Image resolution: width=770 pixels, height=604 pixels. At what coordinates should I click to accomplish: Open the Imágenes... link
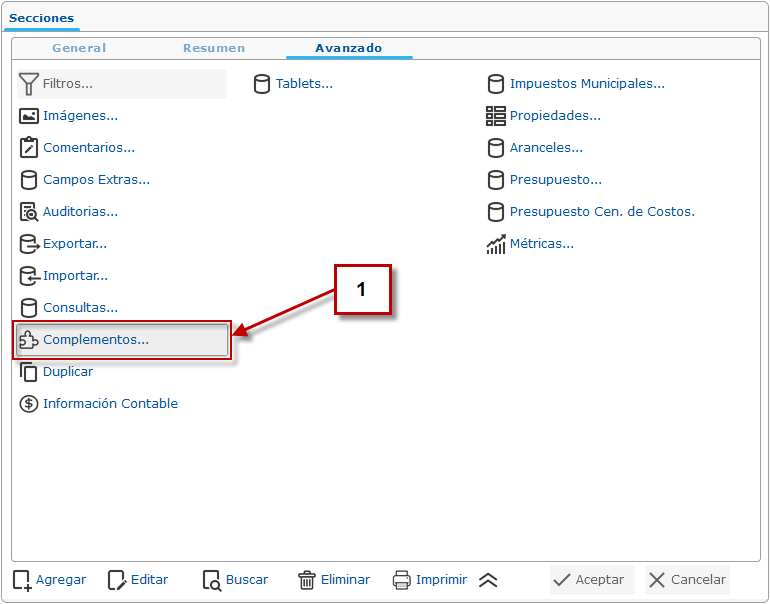(x=81, y=116)
